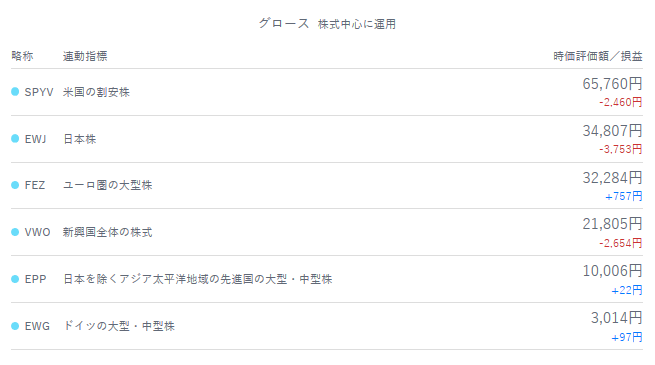Screen dimensions: 655x365
Task: Select the 65,760円 valuation amount
Action: point(612,84)
